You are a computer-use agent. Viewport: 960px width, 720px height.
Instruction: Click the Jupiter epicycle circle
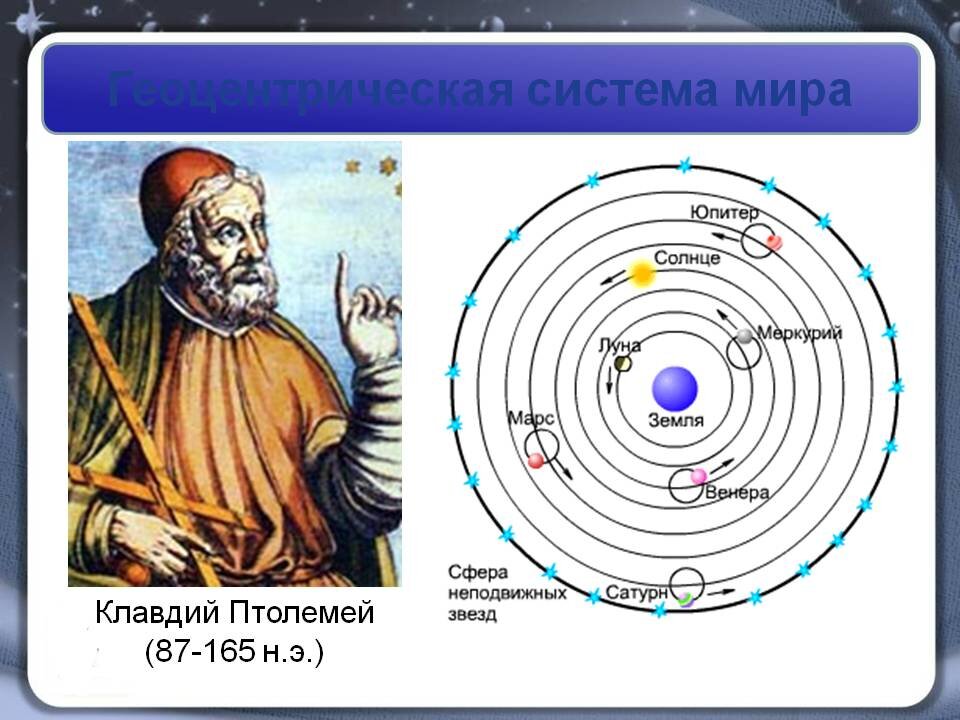pos(759,240)
